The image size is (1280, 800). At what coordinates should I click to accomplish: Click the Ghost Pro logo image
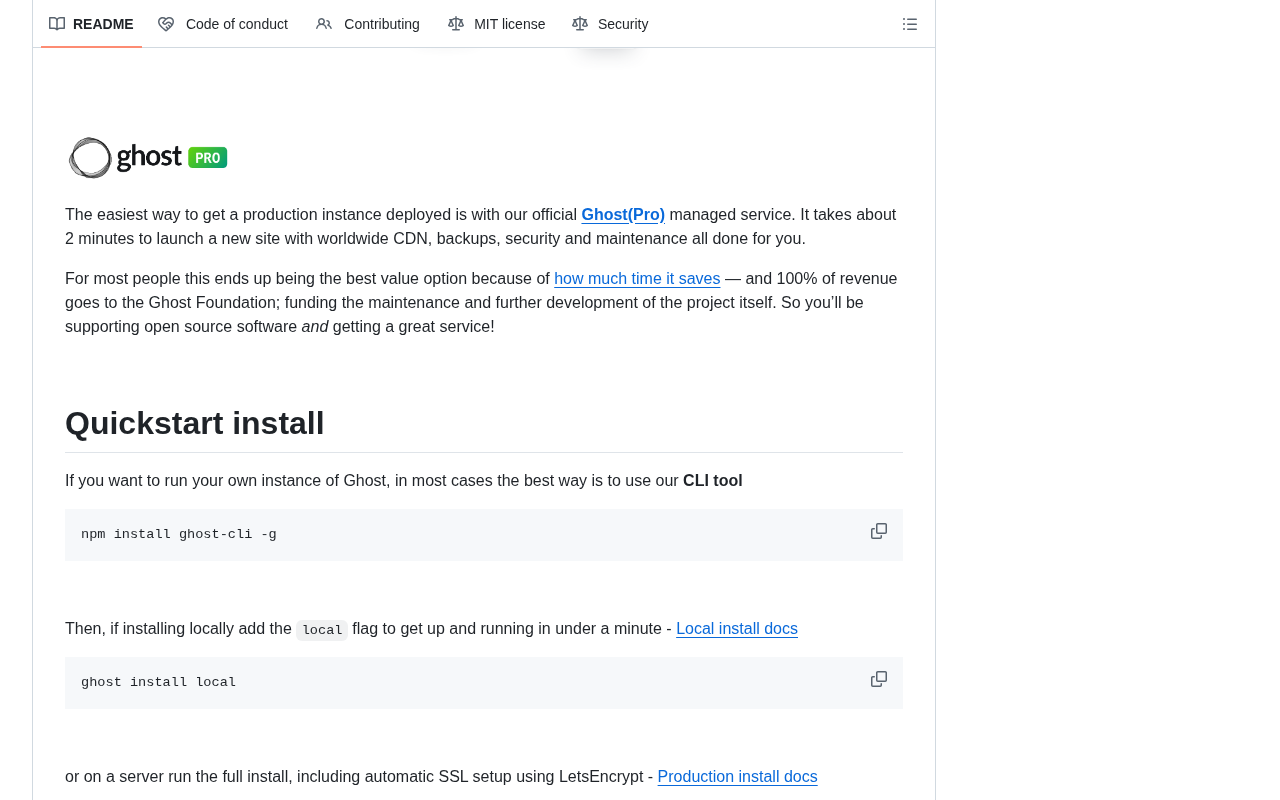(x=148, y=158)
